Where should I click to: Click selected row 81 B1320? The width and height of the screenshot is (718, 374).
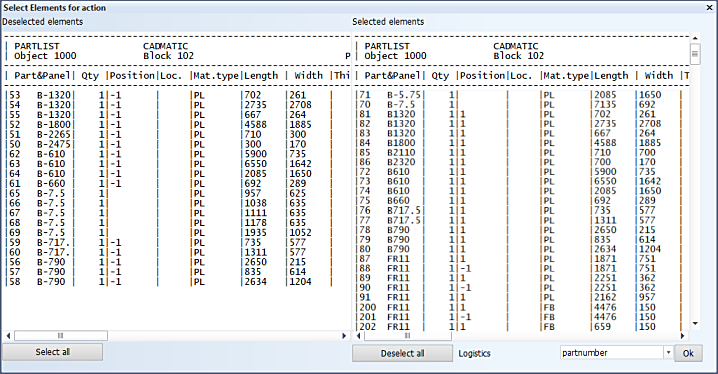(x=522, y=114)
